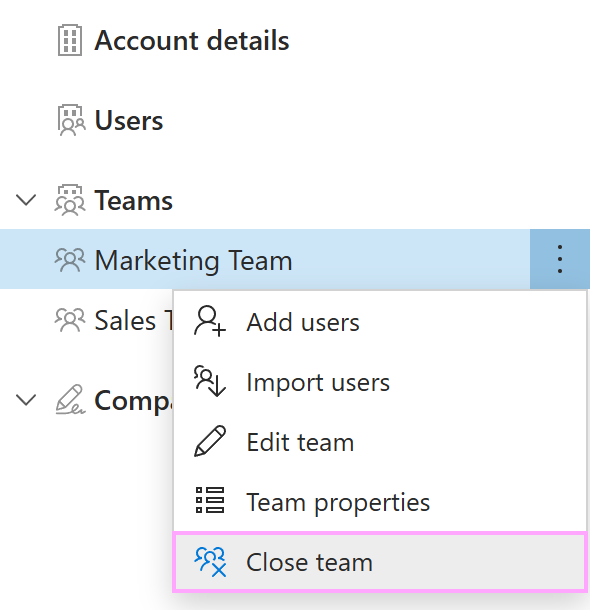Screen dimensions: 590x610
Task: Click the Sales team people icon
Action: pos(70,320)
